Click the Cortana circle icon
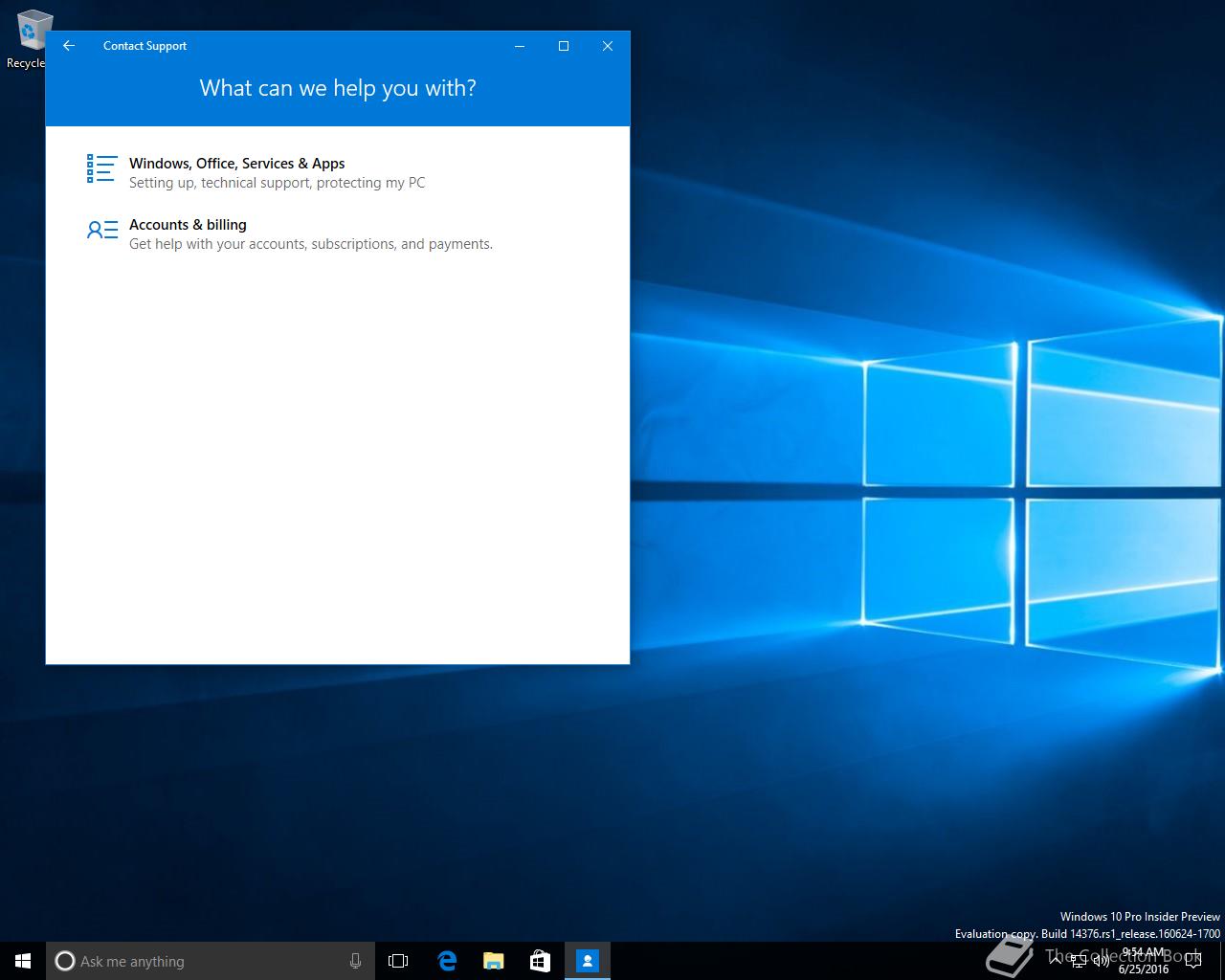Image resolution: width=1225 pixels, height=980 pixels. [65, 961]
